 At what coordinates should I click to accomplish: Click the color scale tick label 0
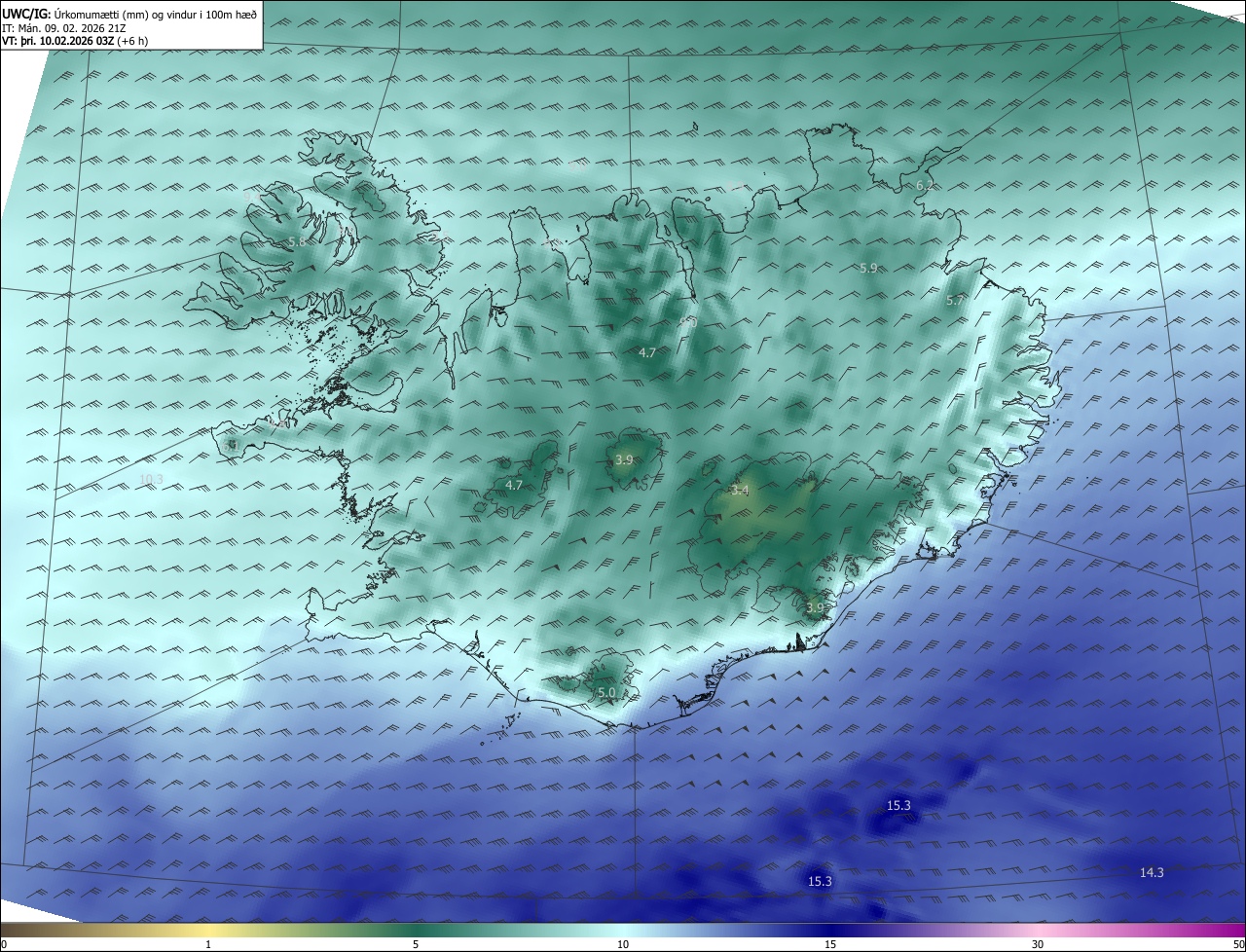[4, 944]
